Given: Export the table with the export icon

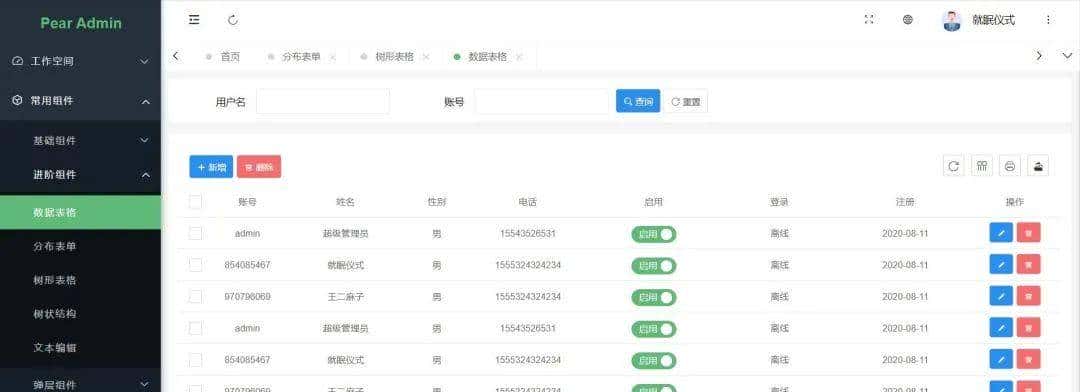Looking at the screenshot, I should (x=1038, y=165).
